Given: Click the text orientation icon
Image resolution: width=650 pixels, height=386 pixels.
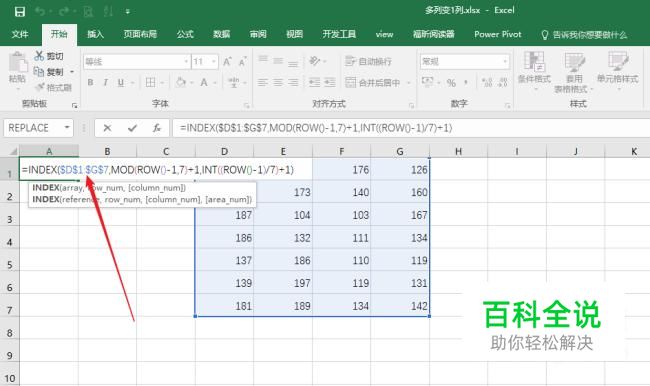Looking at the screenshot, I should pos(315,61).
